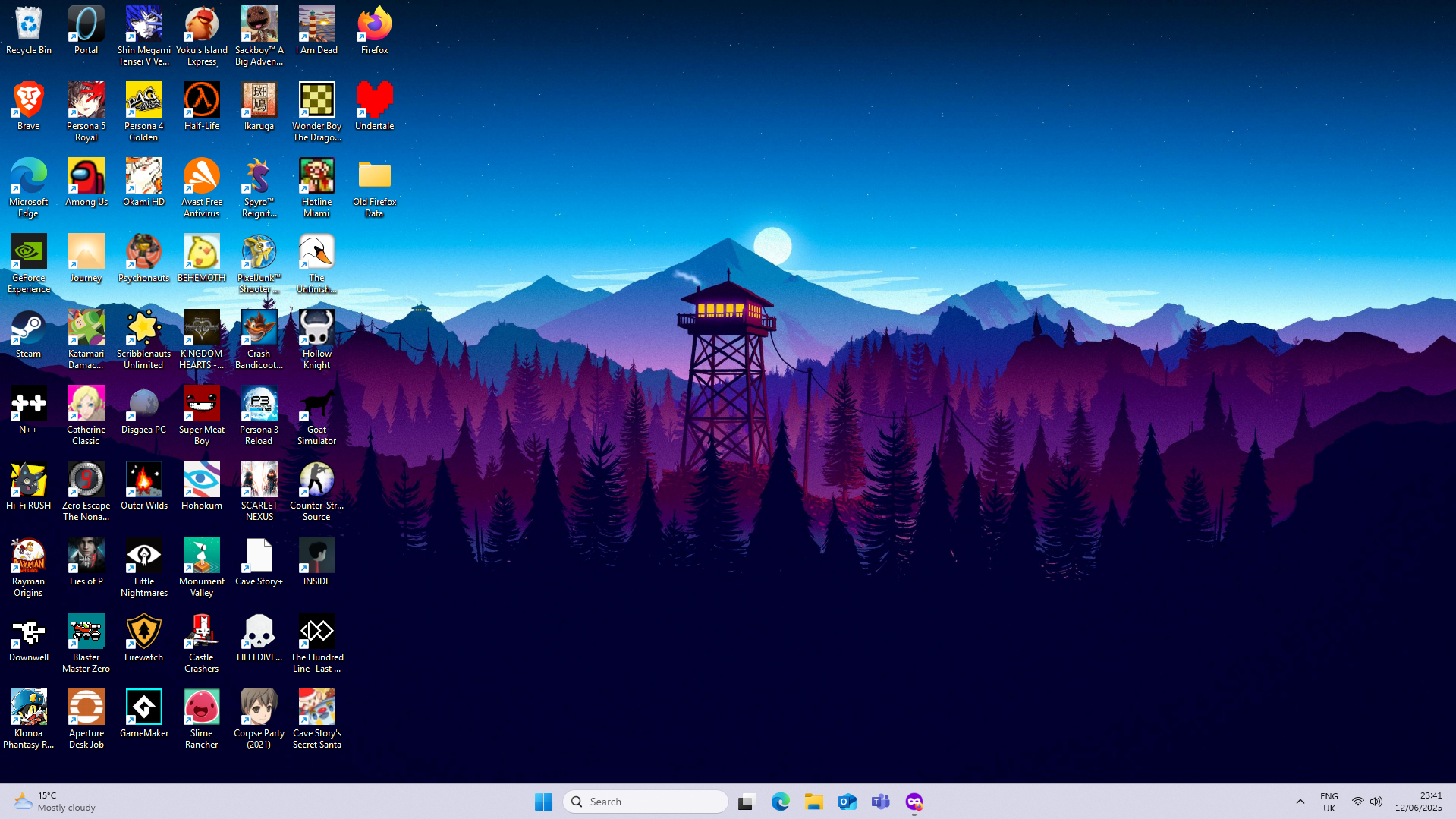Screen dimensions: 1456x819
Task: Select the Firewatch shield icon
Action: (x=144, y=632)
